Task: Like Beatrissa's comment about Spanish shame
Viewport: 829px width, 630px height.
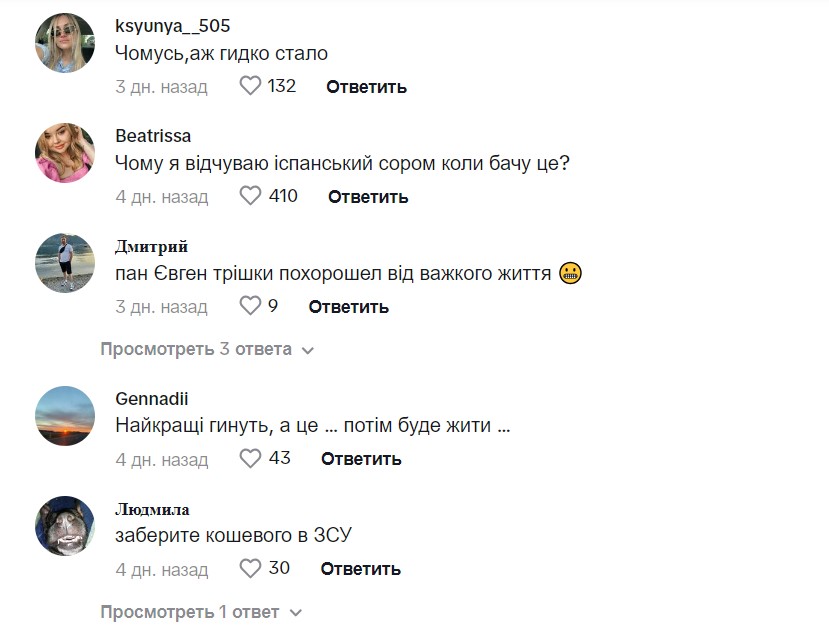Action: point(249,197)
